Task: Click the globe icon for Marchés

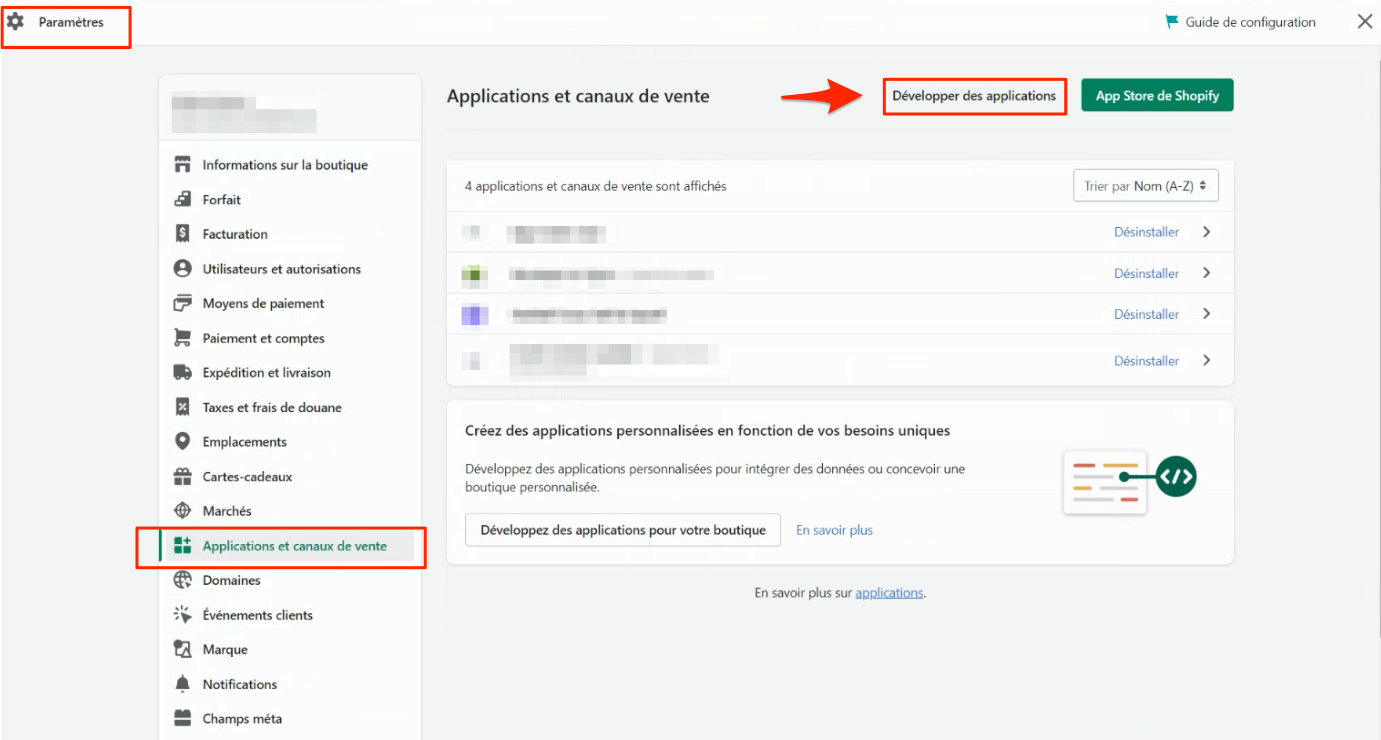Action: tap(182, 511)
